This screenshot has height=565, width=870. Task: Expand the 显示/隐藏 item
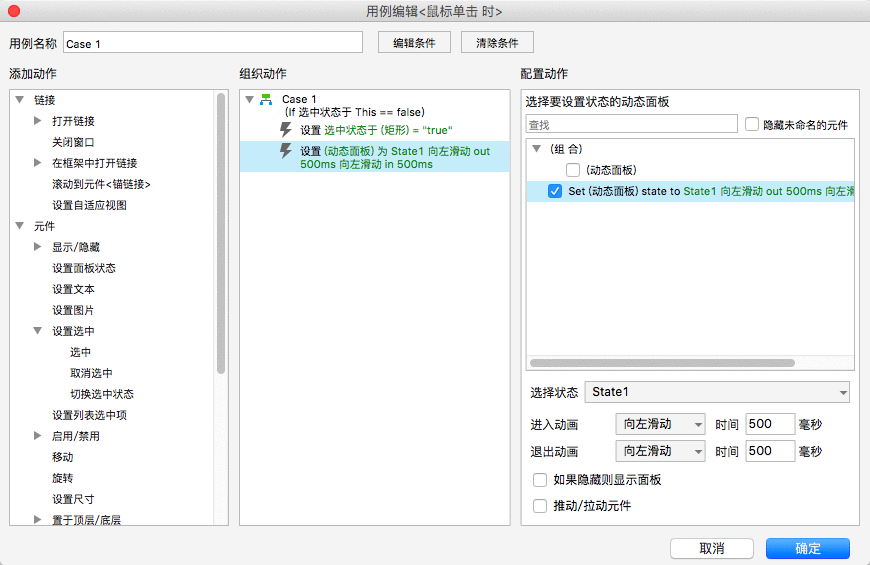coord(37,246)
